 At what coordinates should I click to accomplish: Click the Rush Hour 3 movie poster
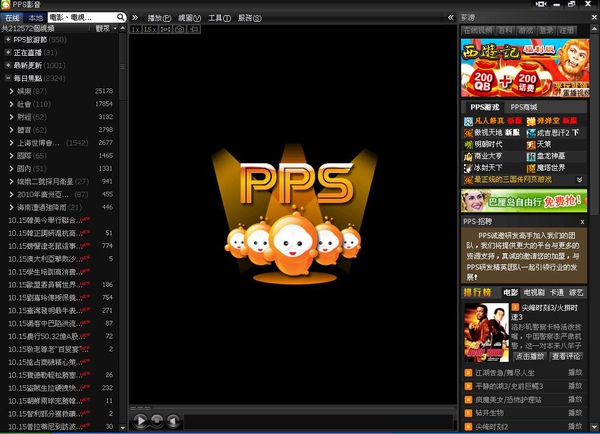pyautogui.click(x=487, y=333)
